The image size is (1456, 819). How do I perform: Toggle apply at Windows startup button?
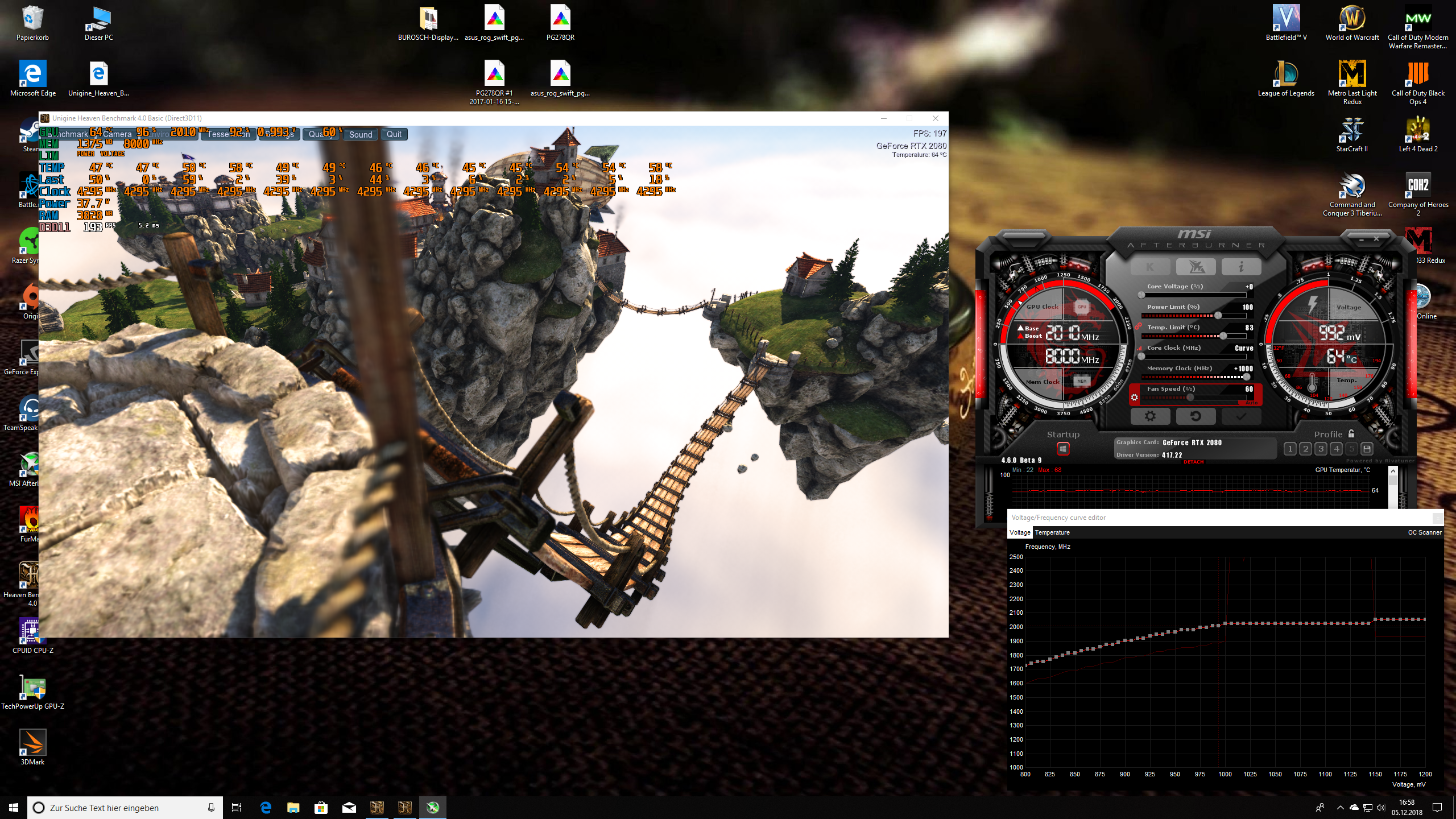pyautogui.click(x=1063, y=449)
